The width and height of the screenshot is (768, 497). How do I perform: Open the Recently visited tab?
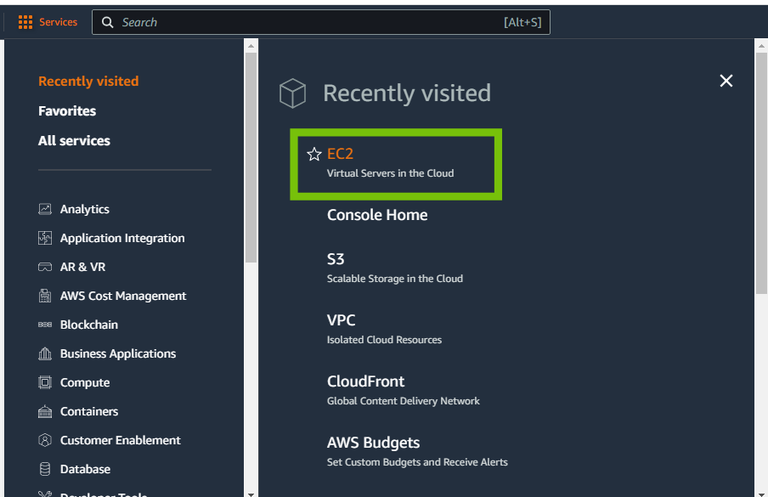point(88,81)
